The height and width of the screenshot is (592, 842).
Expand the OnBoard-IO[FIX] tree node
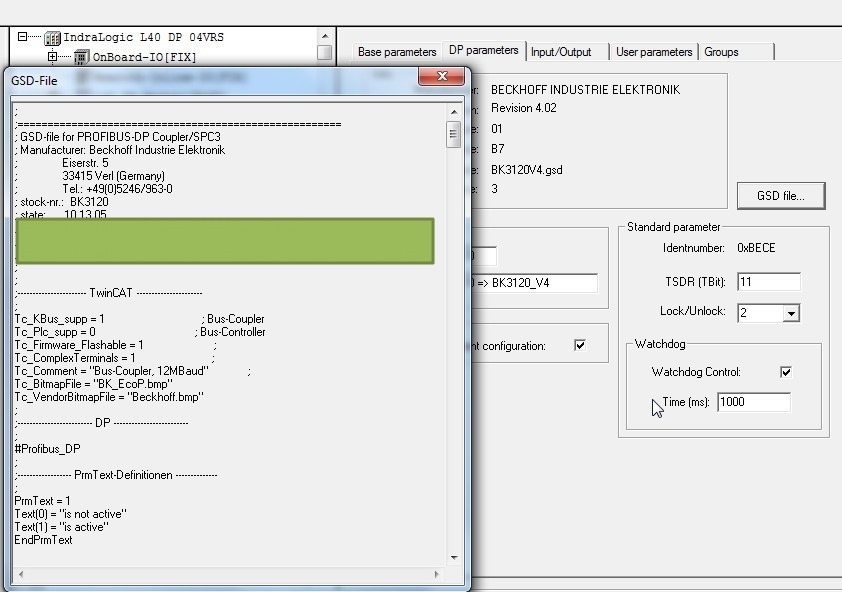click(x=52, y=56)
